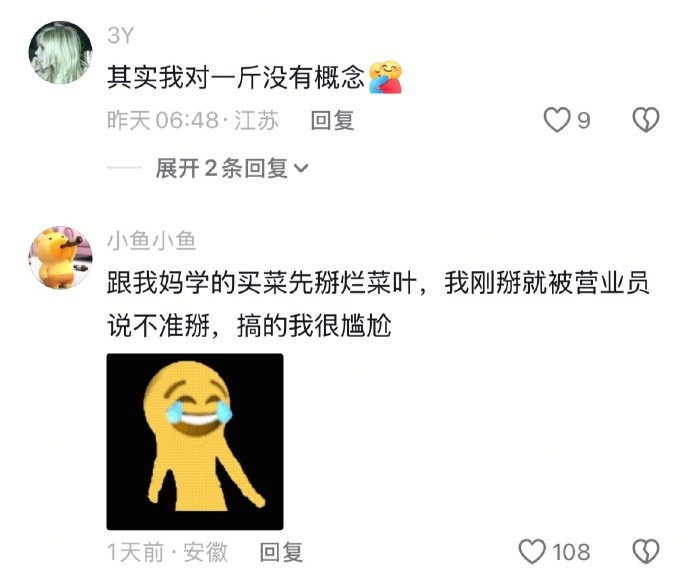690x578 pixels.
Task: Like 小鱼小鱼's comment with 108 likes
Action: 532,552
